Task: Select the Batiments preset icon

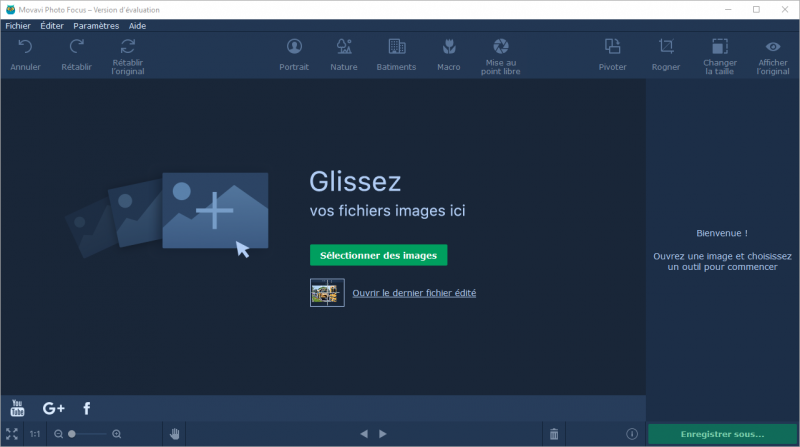Action: pyautogui.click(x=396, y=47)
